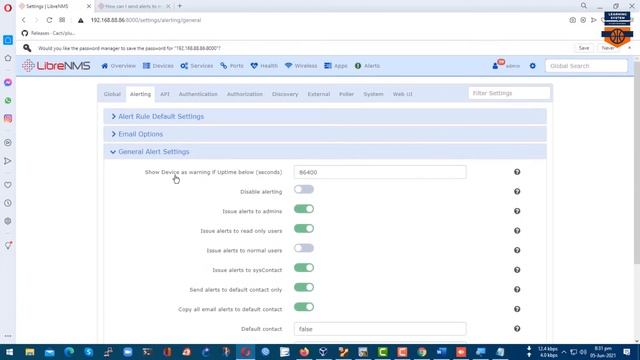Open Opera main menu logo

8,8
